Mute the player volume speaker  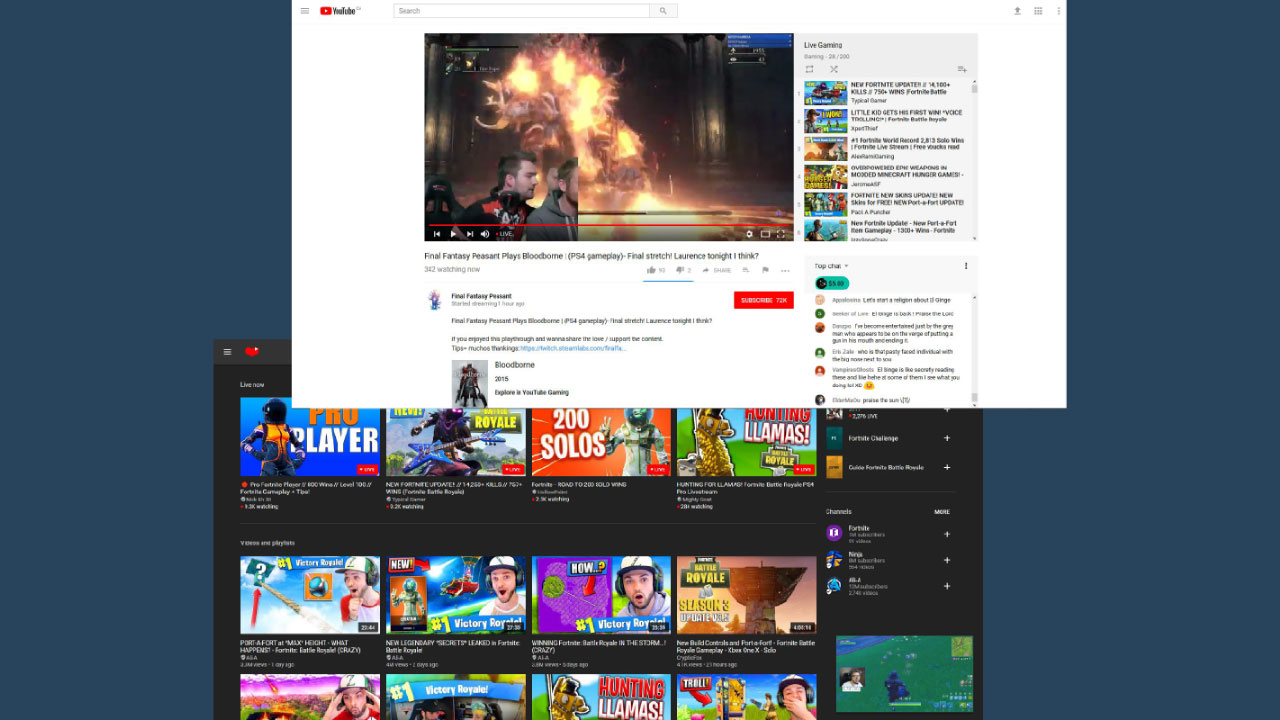click(485, 234)
